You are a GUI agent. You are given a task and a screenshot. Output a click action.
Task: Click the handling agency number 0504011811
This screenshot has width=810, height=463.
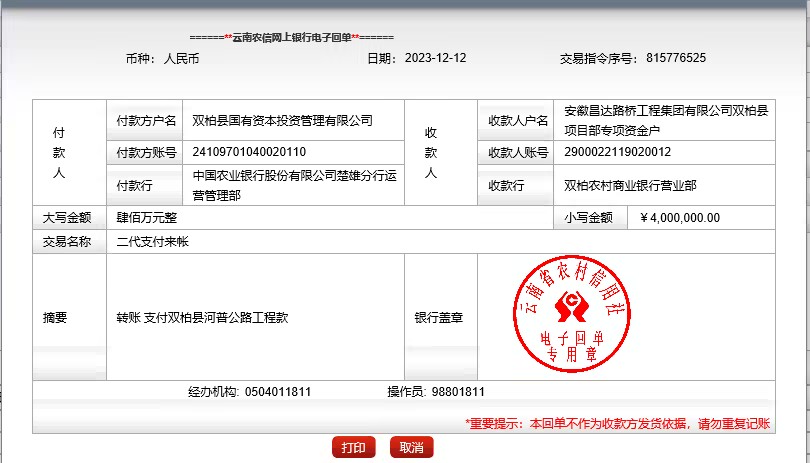tap(277, 391)
